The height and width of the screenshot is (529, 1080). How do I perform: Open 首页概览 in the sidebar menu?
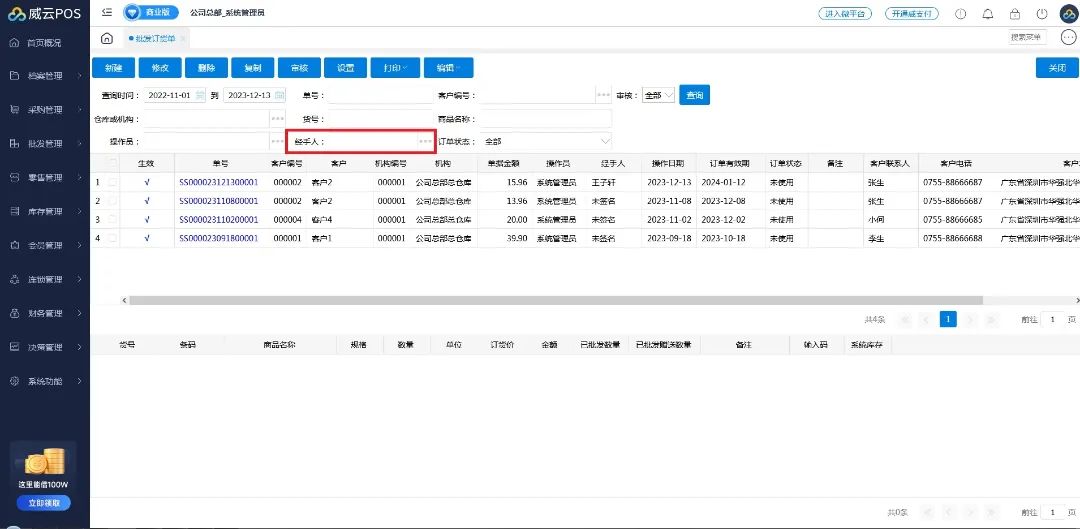point(44,43)
